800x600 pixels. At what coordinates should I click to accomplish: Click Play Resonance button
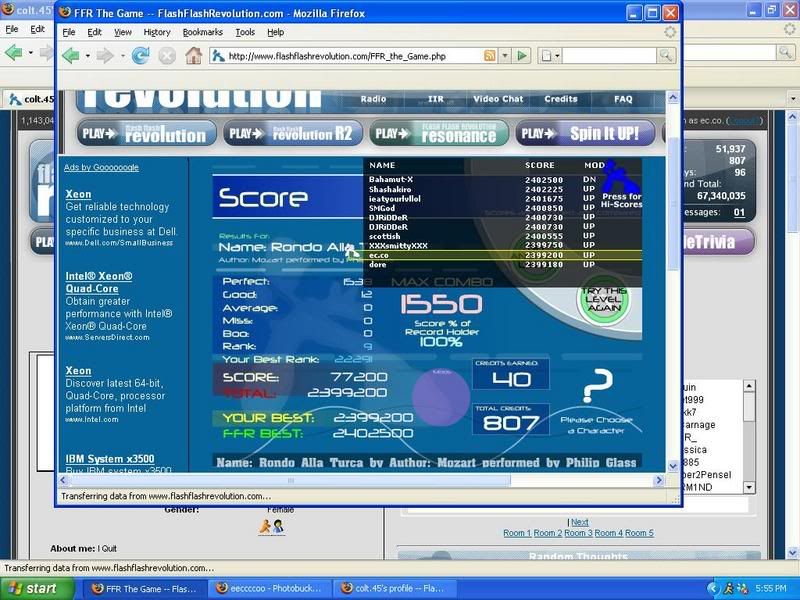(439, 134)
